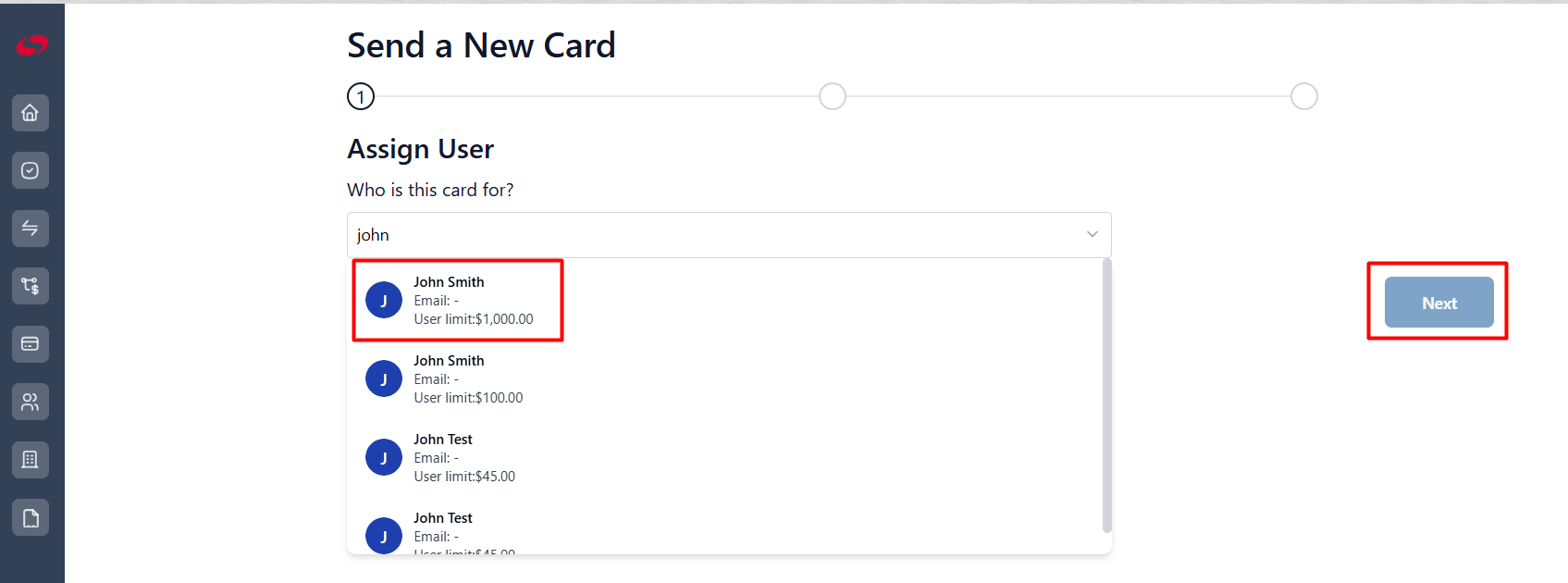The height and width of the screenshot is (583, 1568).
Task: Open the company building sidebar icon
Action: click(31, 460)
